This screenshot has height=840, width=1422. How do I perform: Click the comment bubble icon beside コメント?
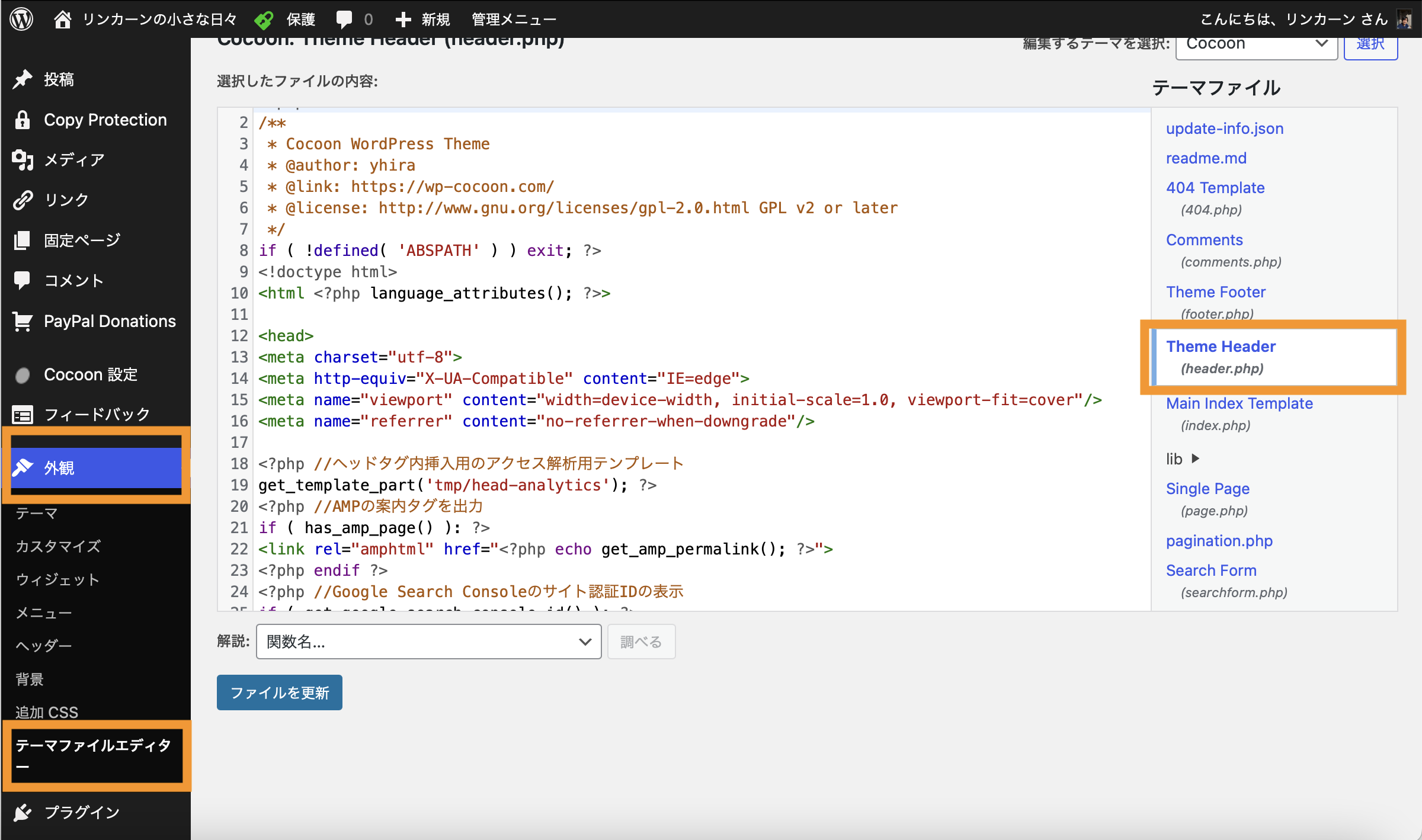(22, 280)
